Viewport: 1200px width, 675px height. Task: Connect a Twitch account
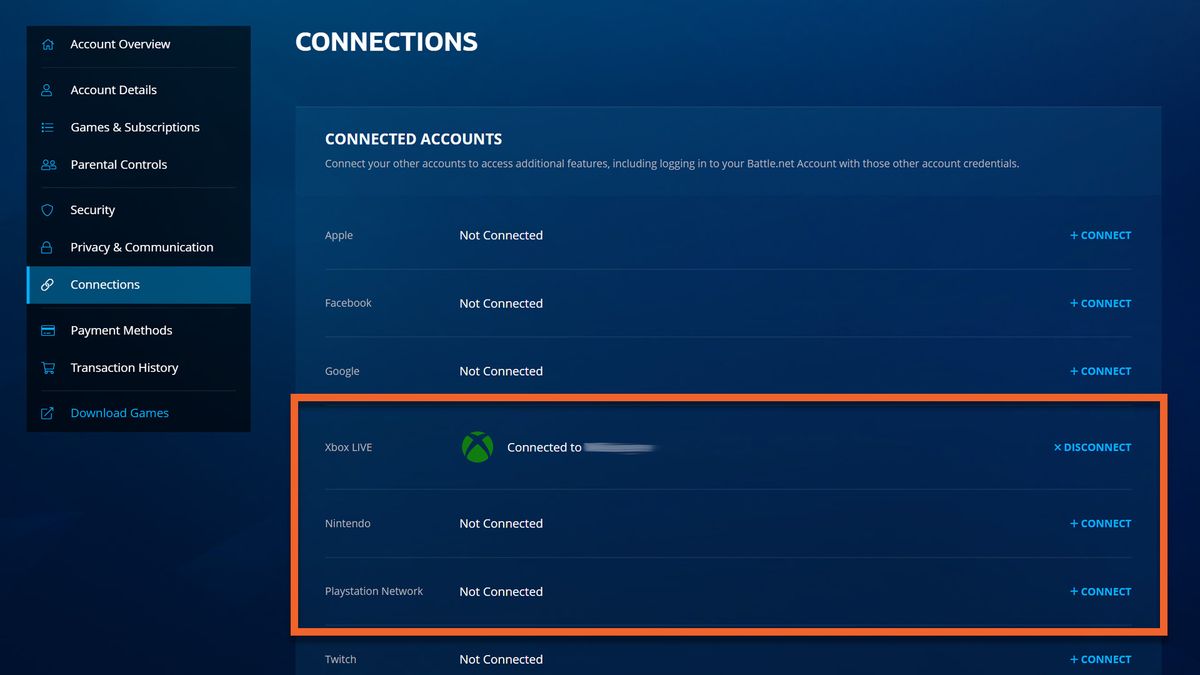[x=1100, y=659]
